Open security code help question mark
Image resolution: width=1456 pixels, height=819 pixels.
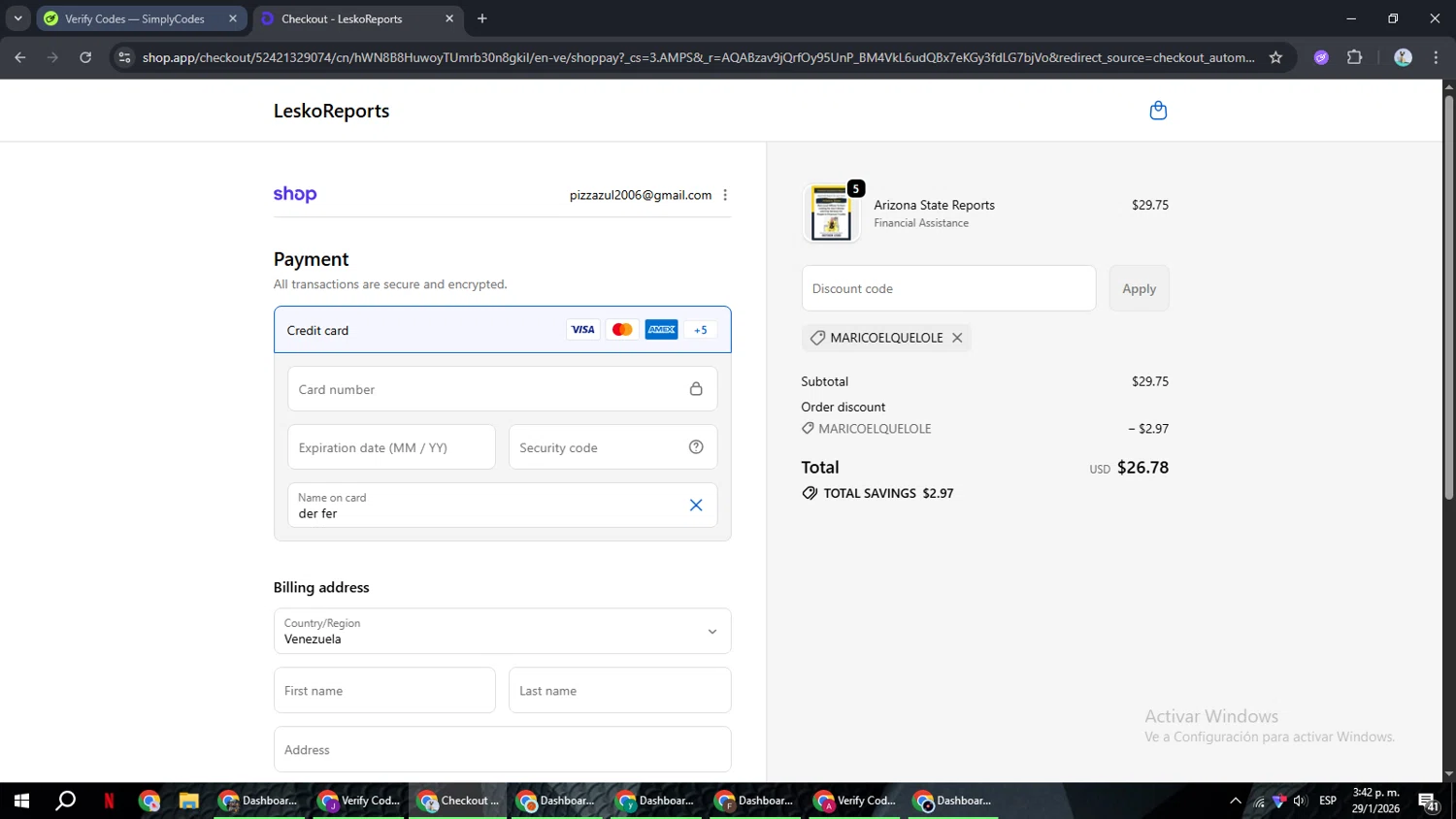[696, 447]
